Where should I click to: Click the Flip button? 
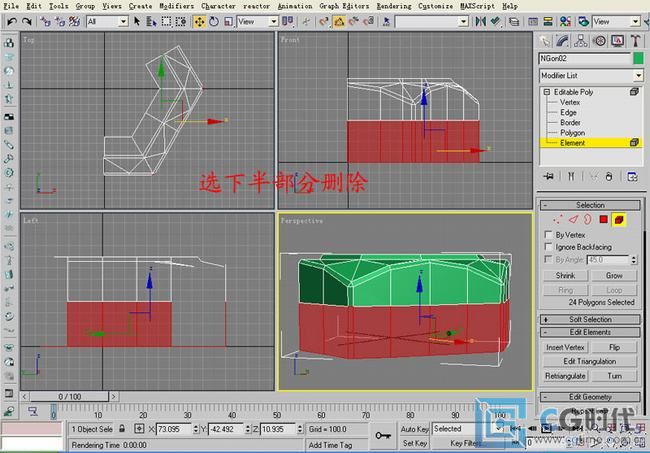[614, 347]
